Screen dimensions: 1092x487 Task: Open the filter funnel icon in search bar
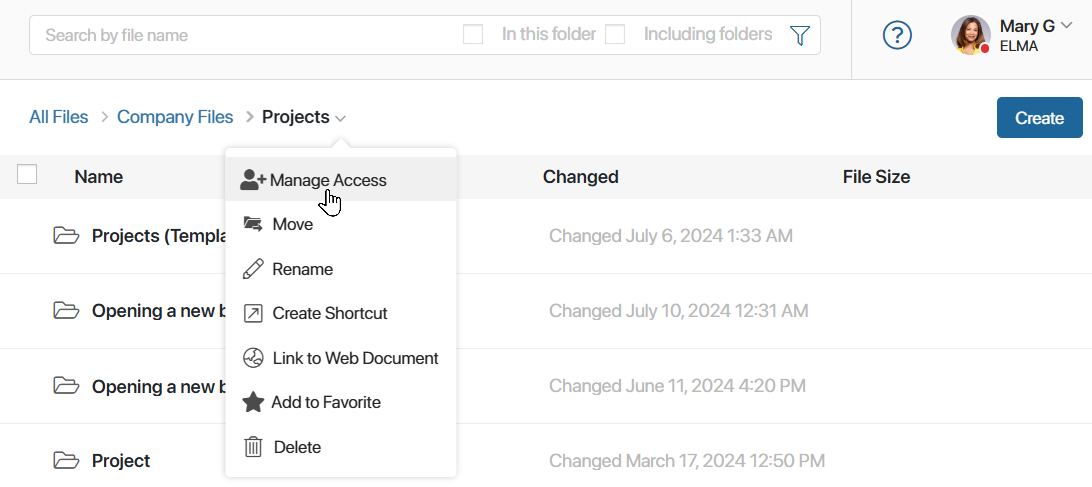(800, 35)
